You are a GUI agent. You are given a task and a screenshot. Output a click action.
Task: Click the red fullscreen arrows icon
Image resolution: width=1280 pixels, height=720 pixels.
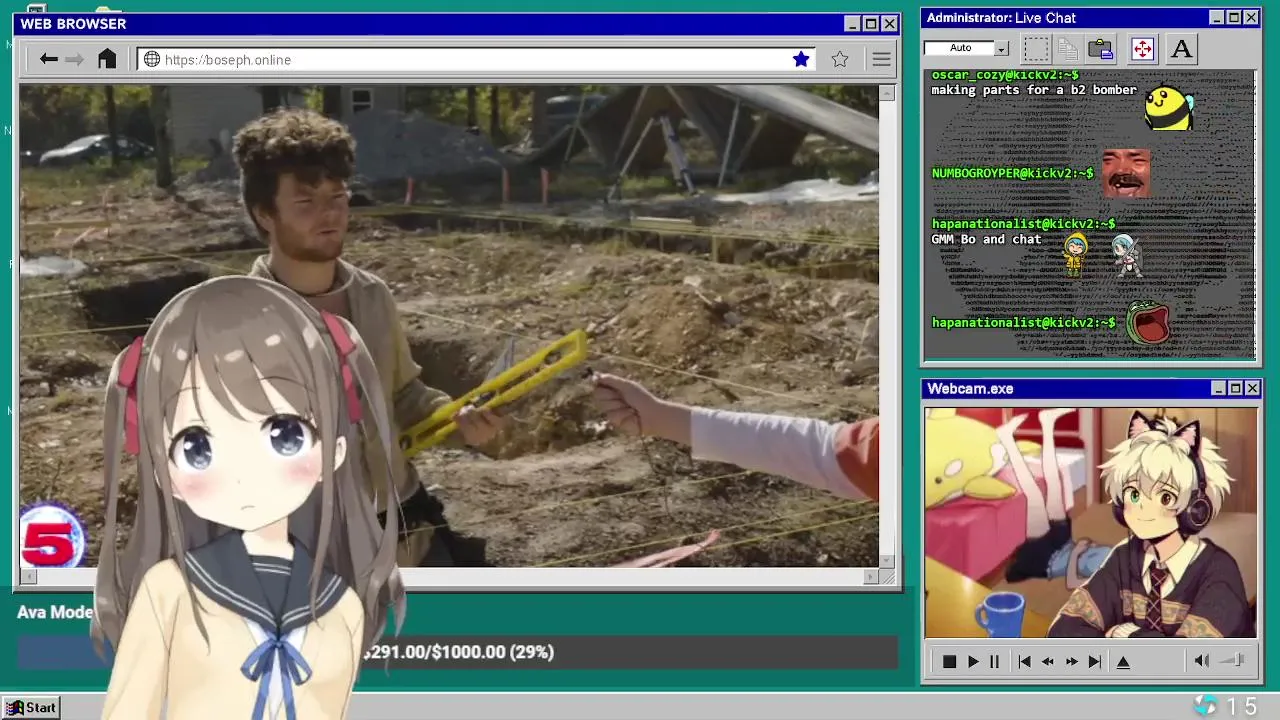pos(1142,48)
